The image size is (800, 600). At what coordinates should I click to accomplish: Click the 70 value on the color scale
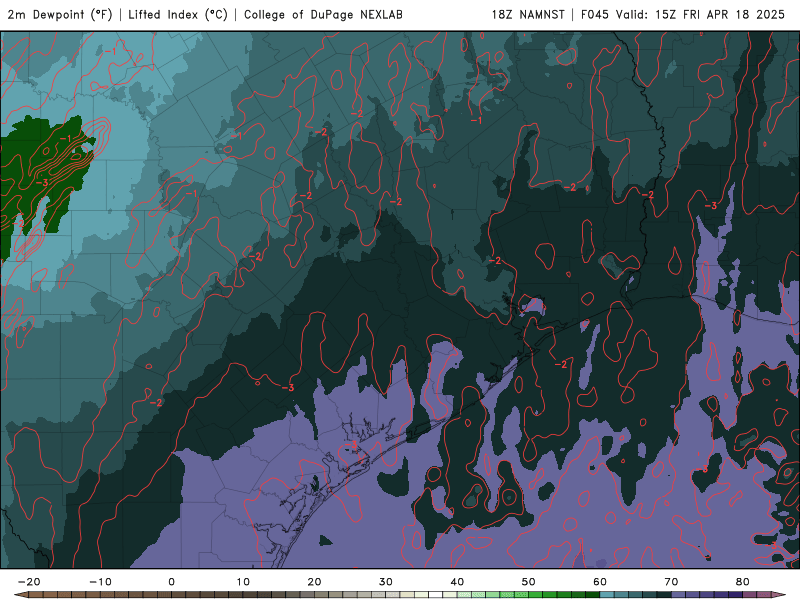coord(671,582)
